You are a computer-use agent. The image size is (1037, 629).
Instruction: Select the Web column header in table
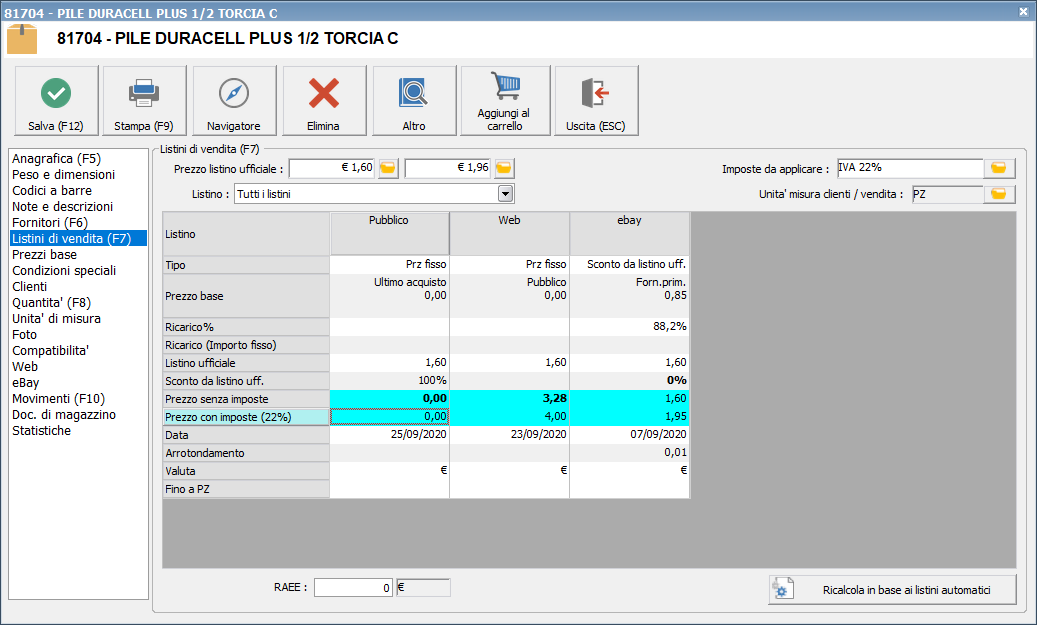click(509, 233)
